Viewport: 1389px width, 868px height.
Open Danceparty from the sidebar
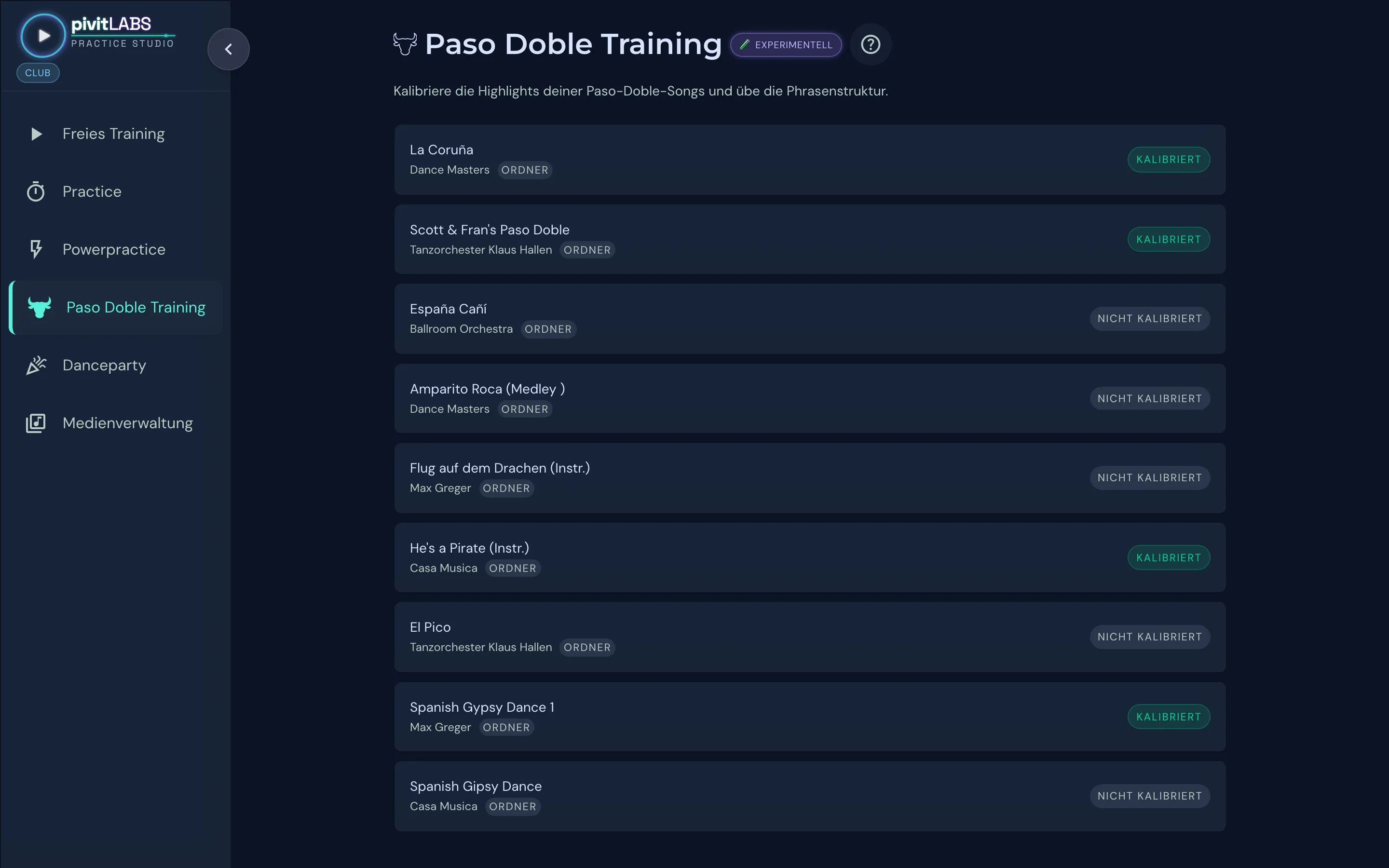105,365
